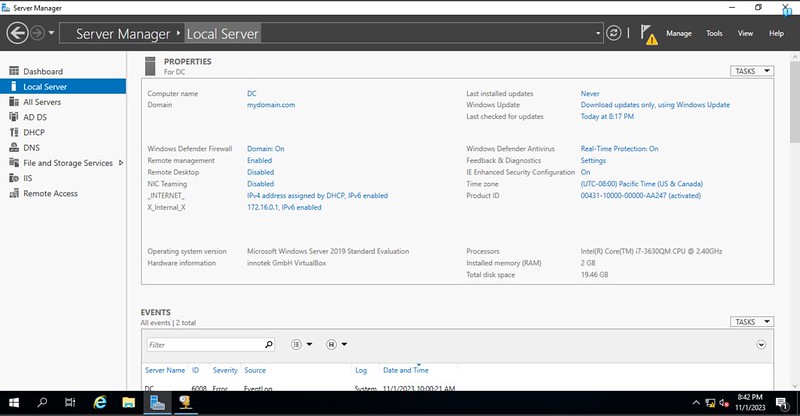The width and height of the screenshot is (800, 416).
Task: Click Remote management Enabled link
Action: 259,160
